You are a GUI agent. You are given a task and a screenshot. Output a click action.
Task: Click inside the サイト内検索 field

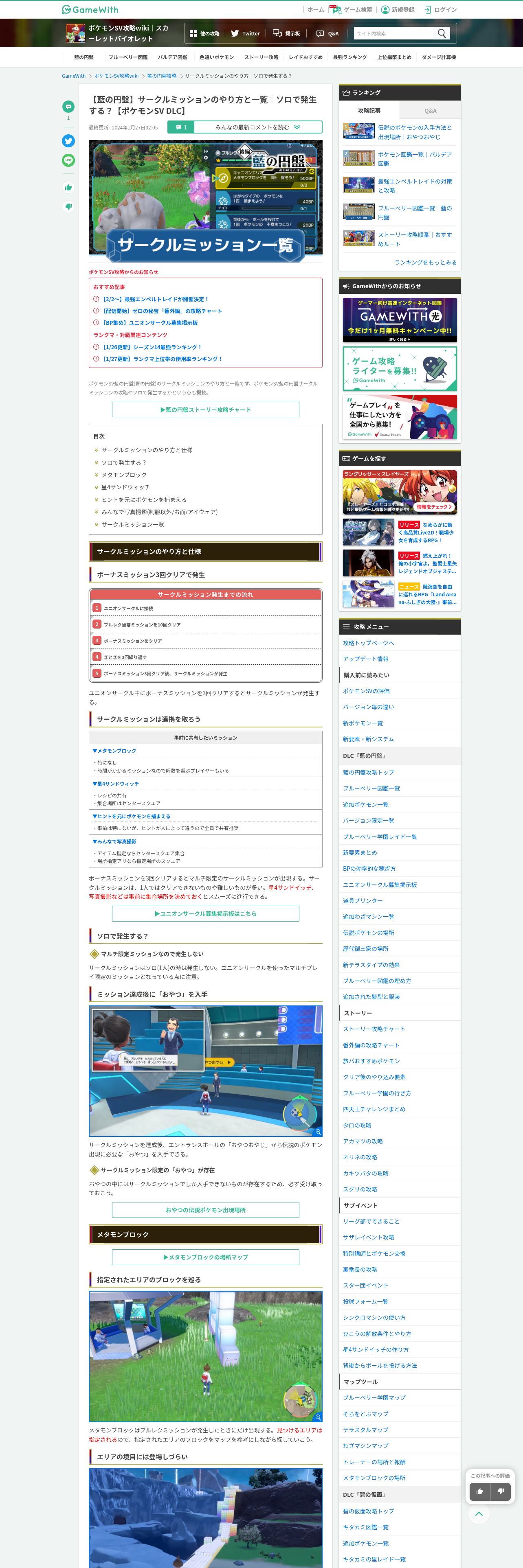tap(395, 33)
